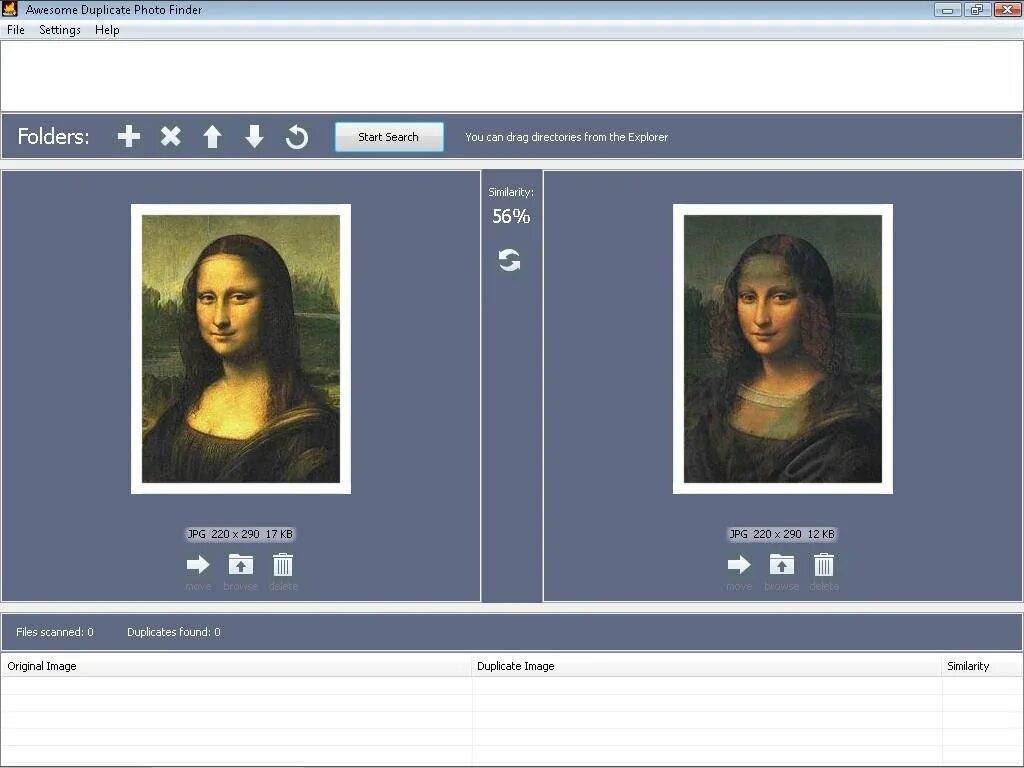1024x768 pixels.
Task: Click the Start Search button
Action: point(389,137)
